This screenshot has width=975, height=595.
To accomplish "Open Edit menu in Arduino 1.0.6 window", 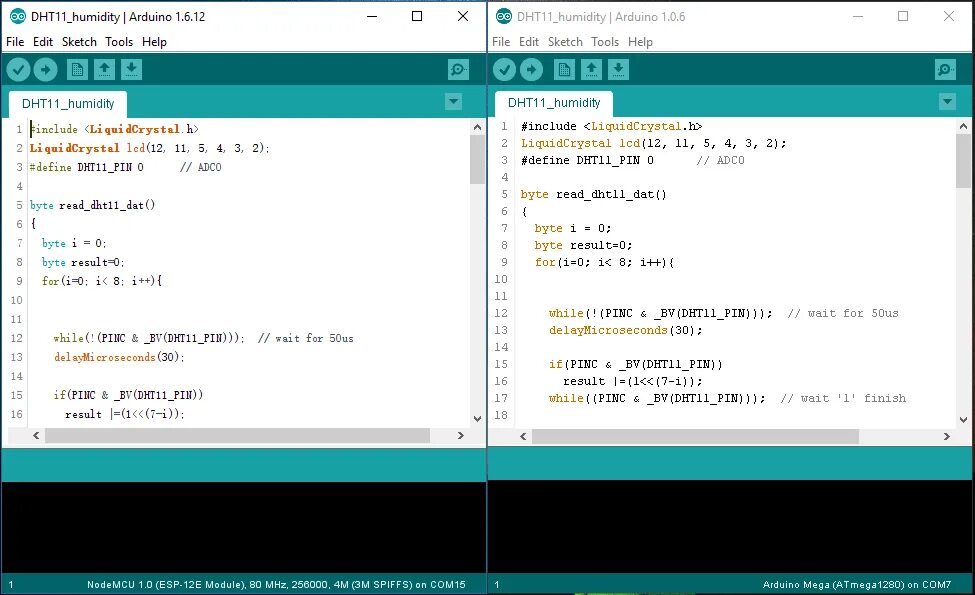I will coord(529,42).
